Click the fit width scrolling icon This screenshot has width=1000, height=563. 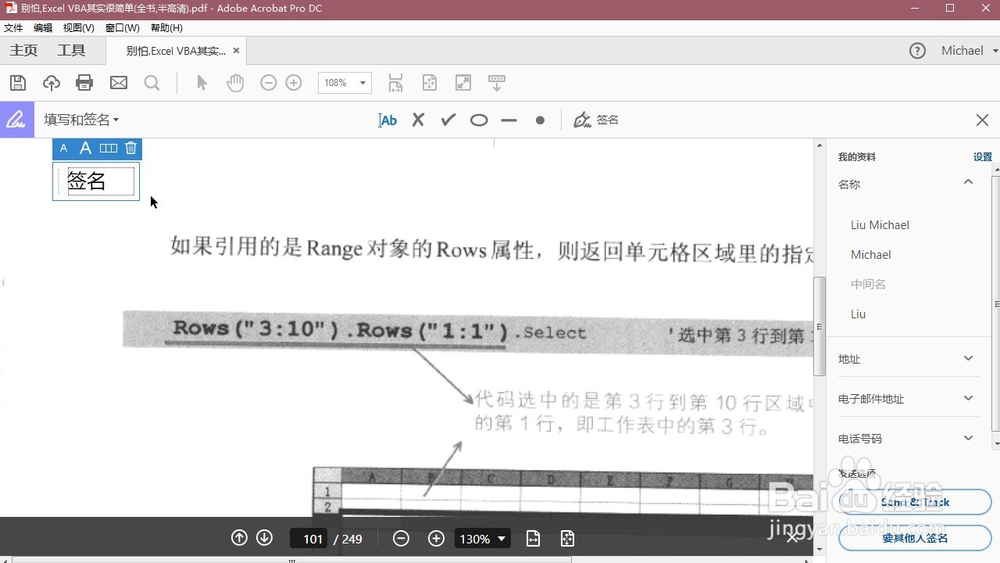pyautogui.click(x=395, y=83)
